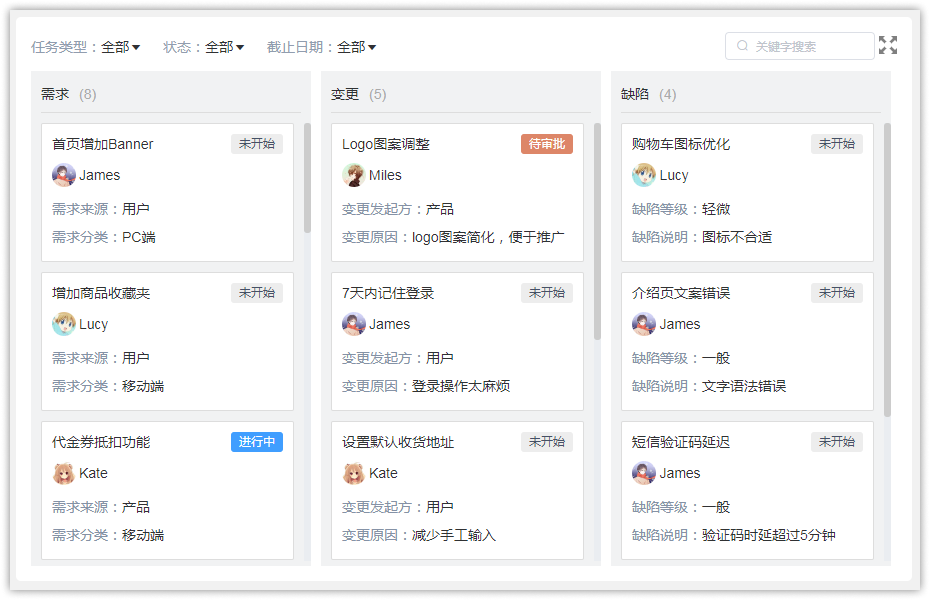Open the 购物车图标优化 card title
The image size is (930, 600).
click(x=681, y=144)
